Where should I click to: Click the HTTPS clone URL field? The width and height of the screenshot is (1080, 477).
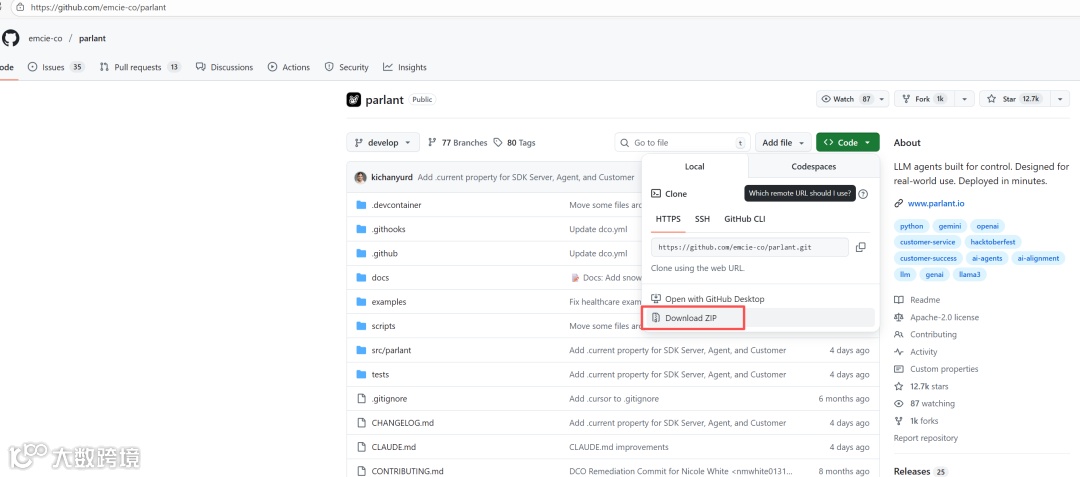(x=750, y=247)
